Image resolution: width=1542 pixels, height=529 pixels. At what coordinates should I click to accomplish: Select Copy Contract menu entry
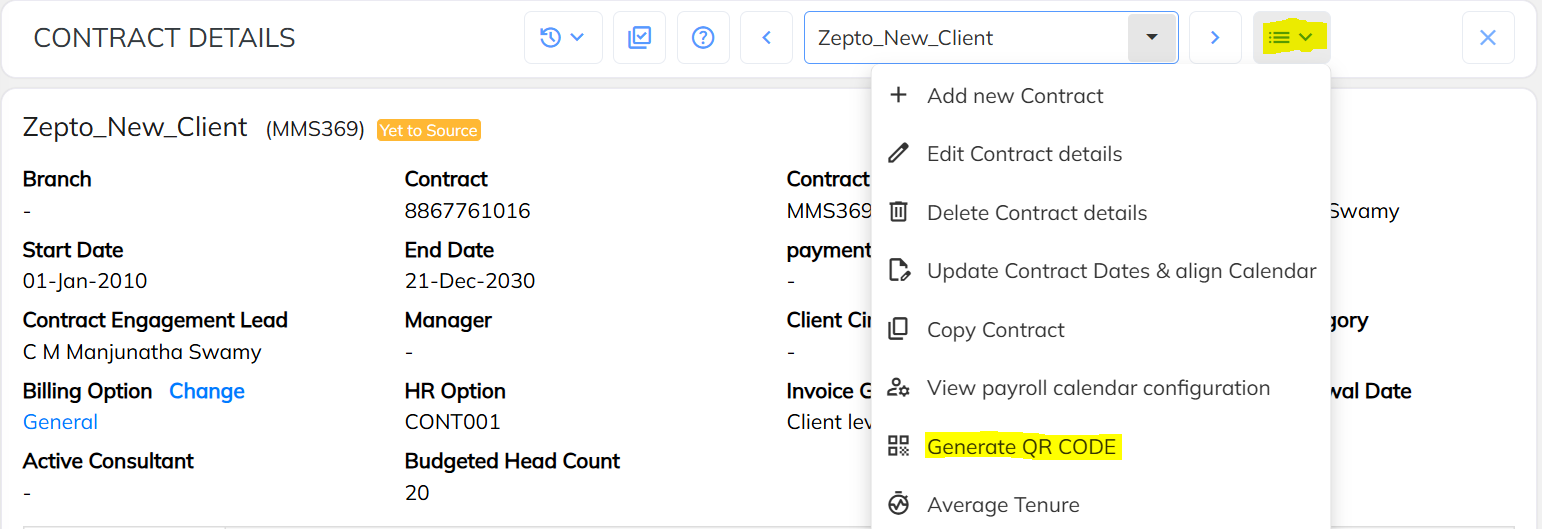[x=1101, y=330]
